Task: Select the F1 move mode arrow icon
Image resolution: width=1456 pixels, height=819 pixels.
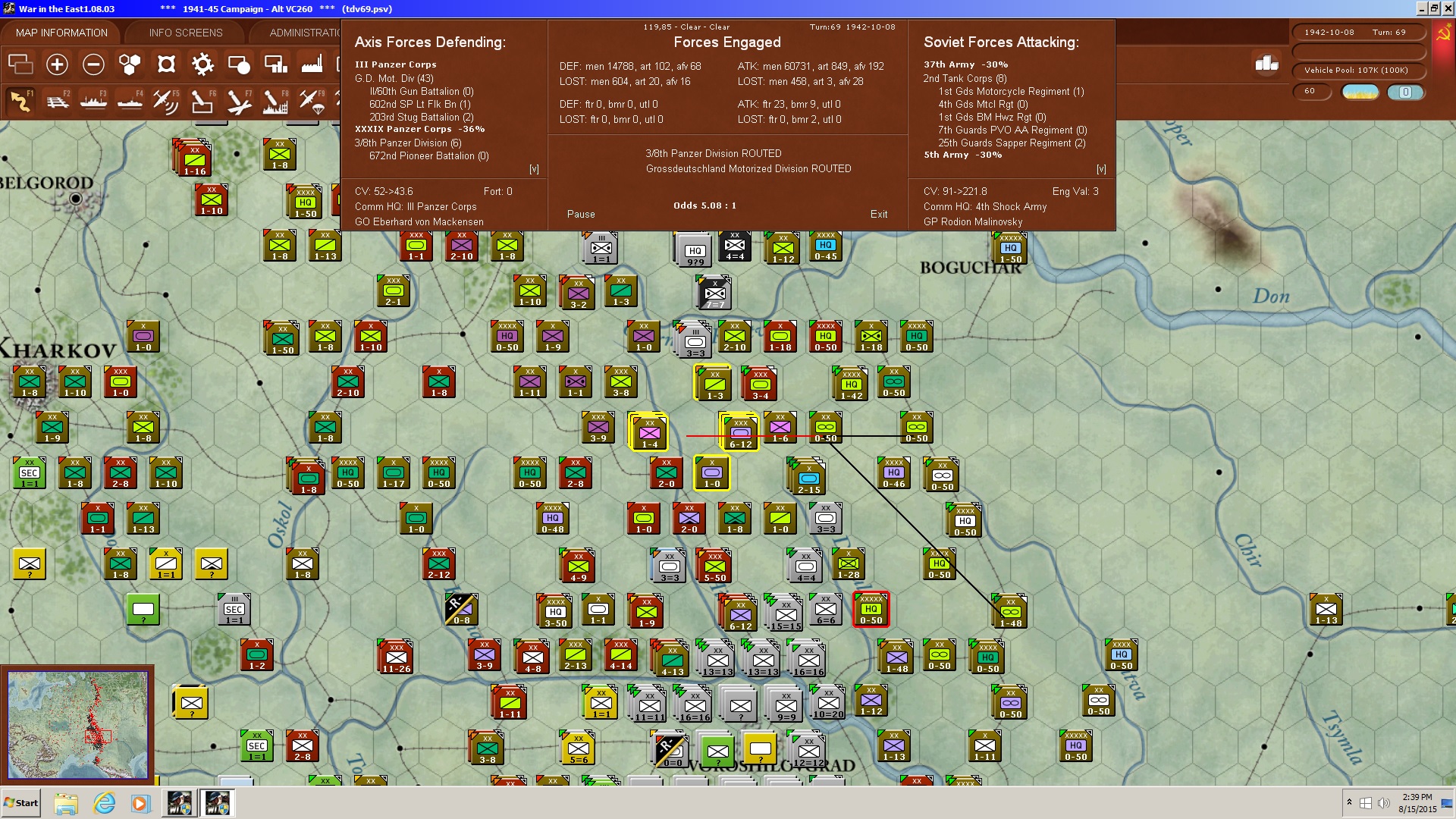Action: [x=20, y=102]
